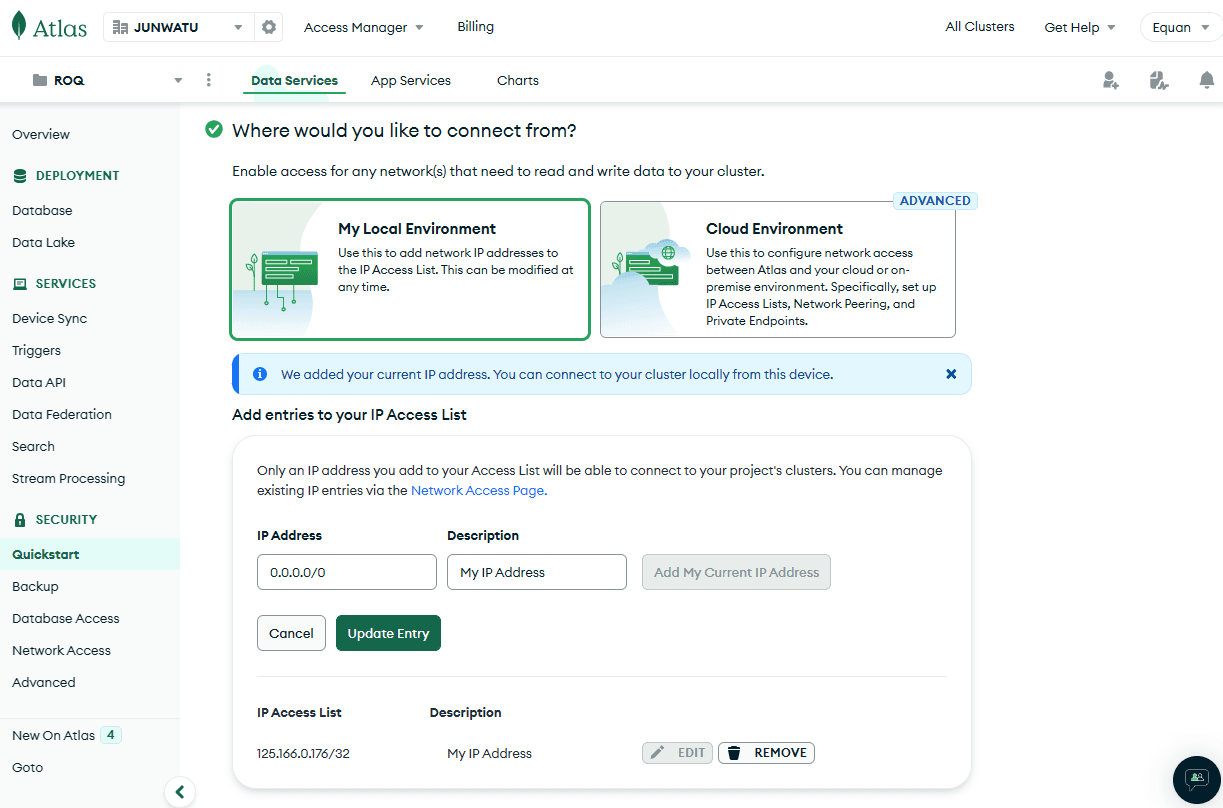Open Overview in the sidebar

(x=41, y=134)
